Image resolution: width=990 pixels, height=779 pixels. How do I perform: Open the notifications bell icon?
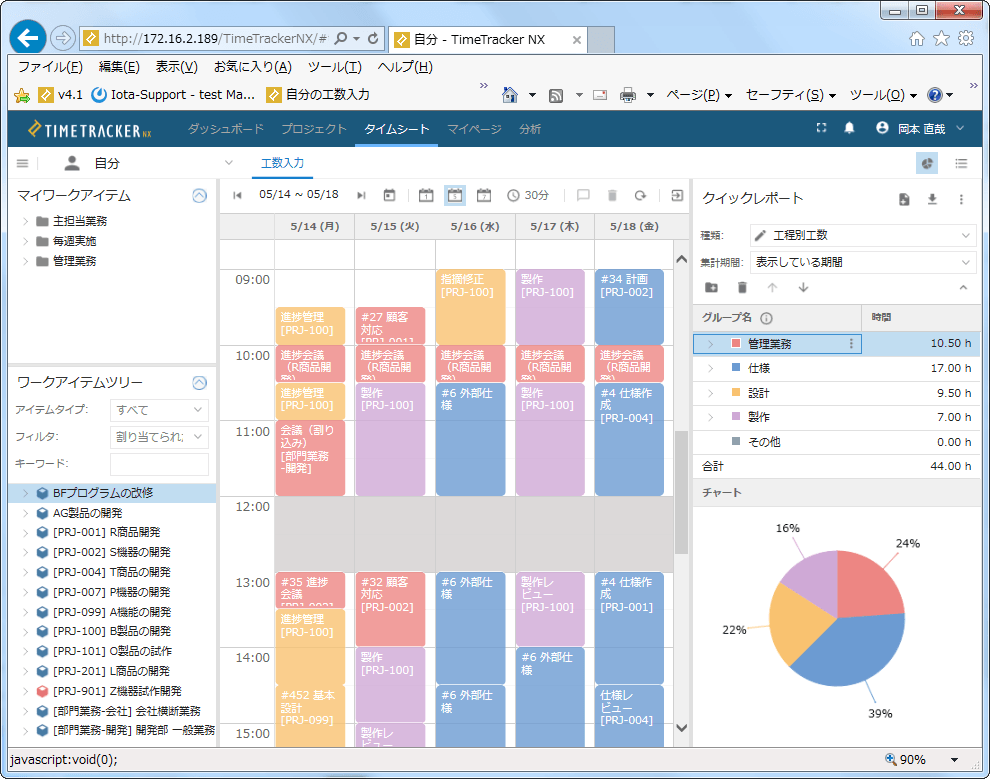(849, 128)
